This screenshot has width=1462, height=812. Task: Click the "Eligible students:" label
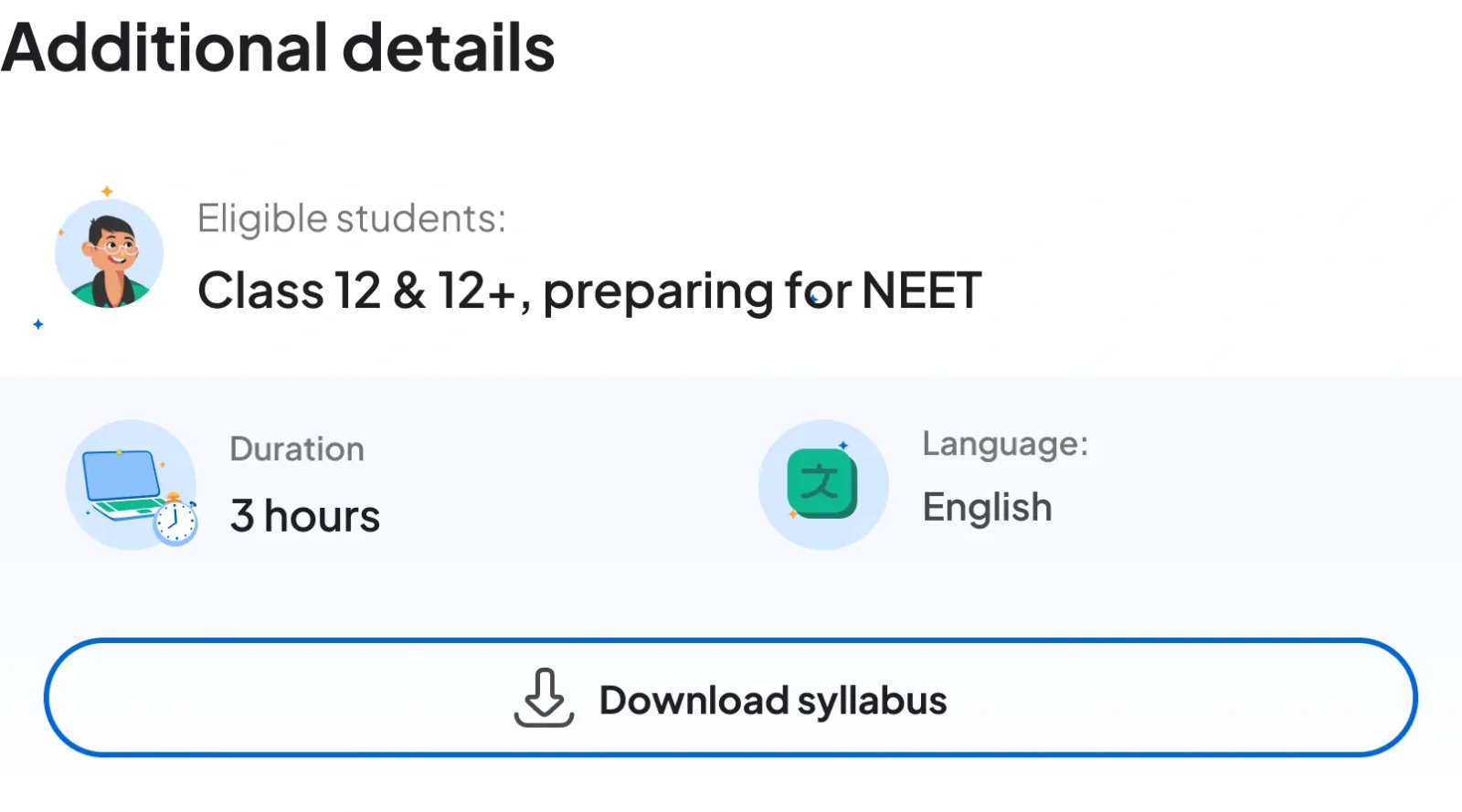[351, 219]
